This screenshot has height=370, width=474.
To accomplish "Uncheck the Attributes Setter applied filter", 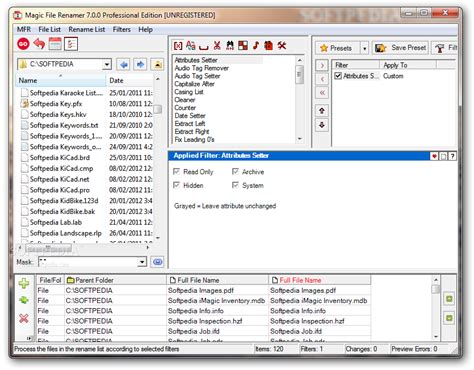I will tap(338, 76).
